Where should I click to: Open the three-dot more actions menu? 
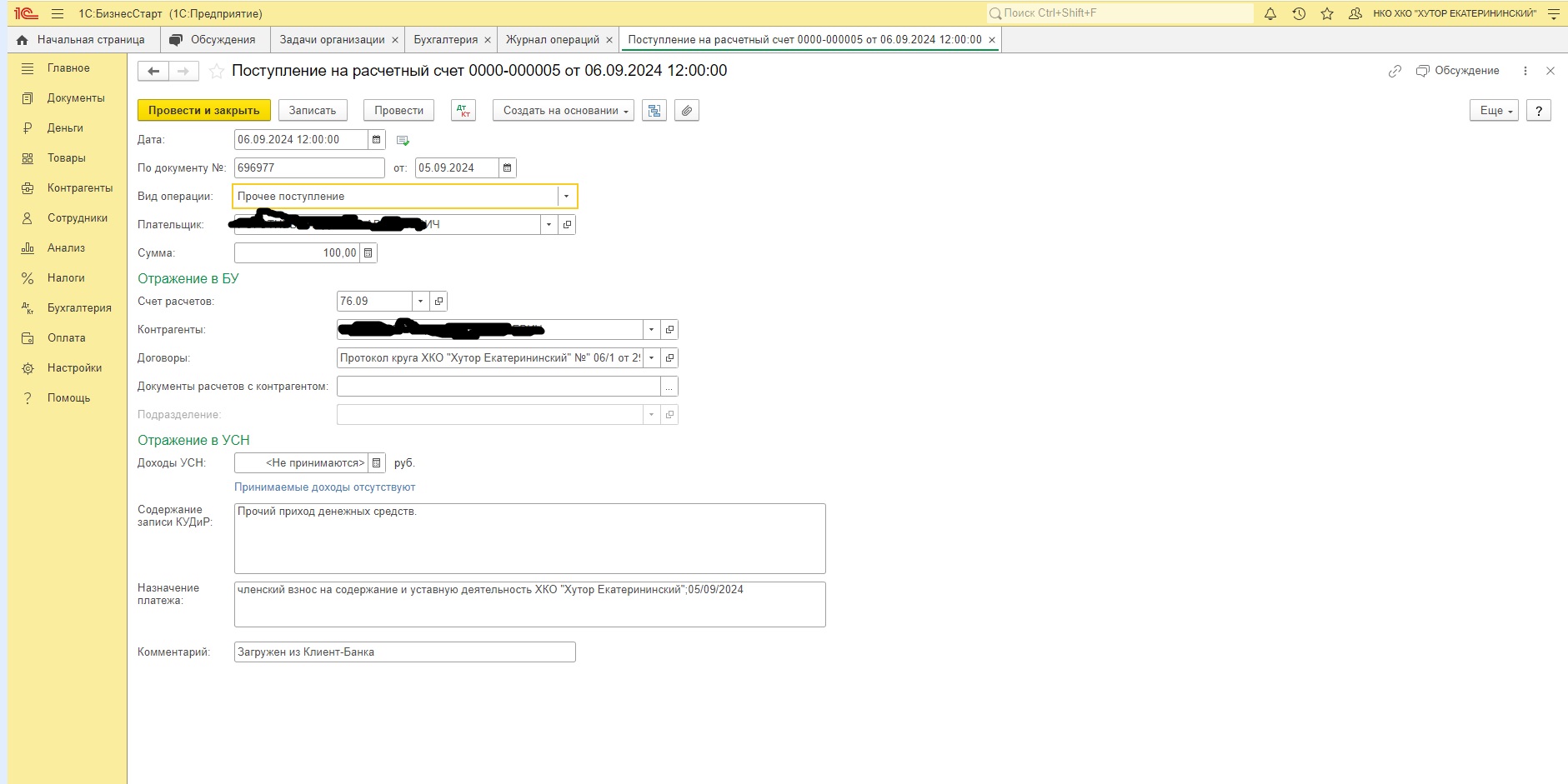pos(1525,71)
